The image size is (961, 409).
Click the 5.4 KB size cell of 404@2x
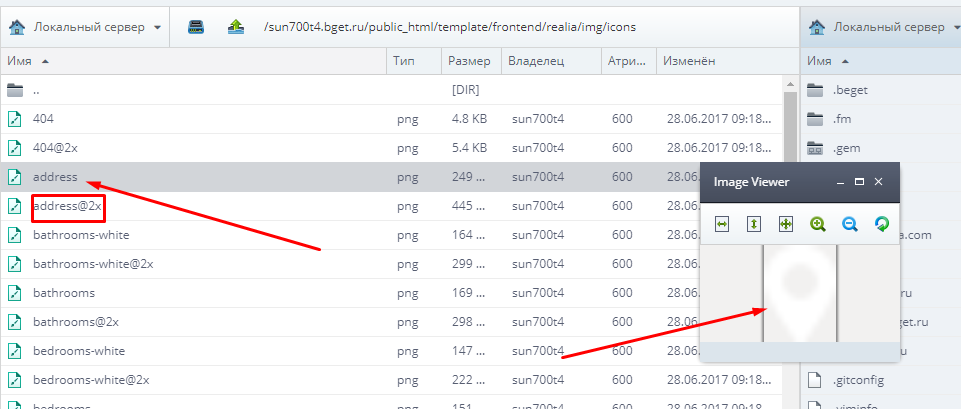tap(469, 148)
